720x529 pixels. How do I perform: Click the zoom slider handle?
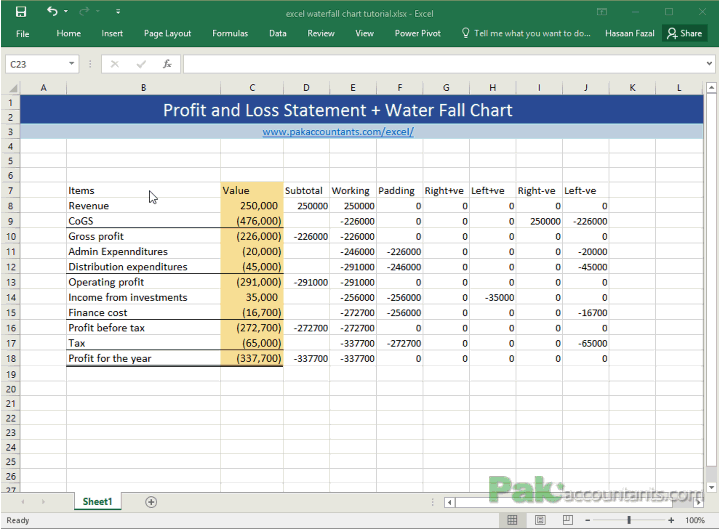coord(629,520)
